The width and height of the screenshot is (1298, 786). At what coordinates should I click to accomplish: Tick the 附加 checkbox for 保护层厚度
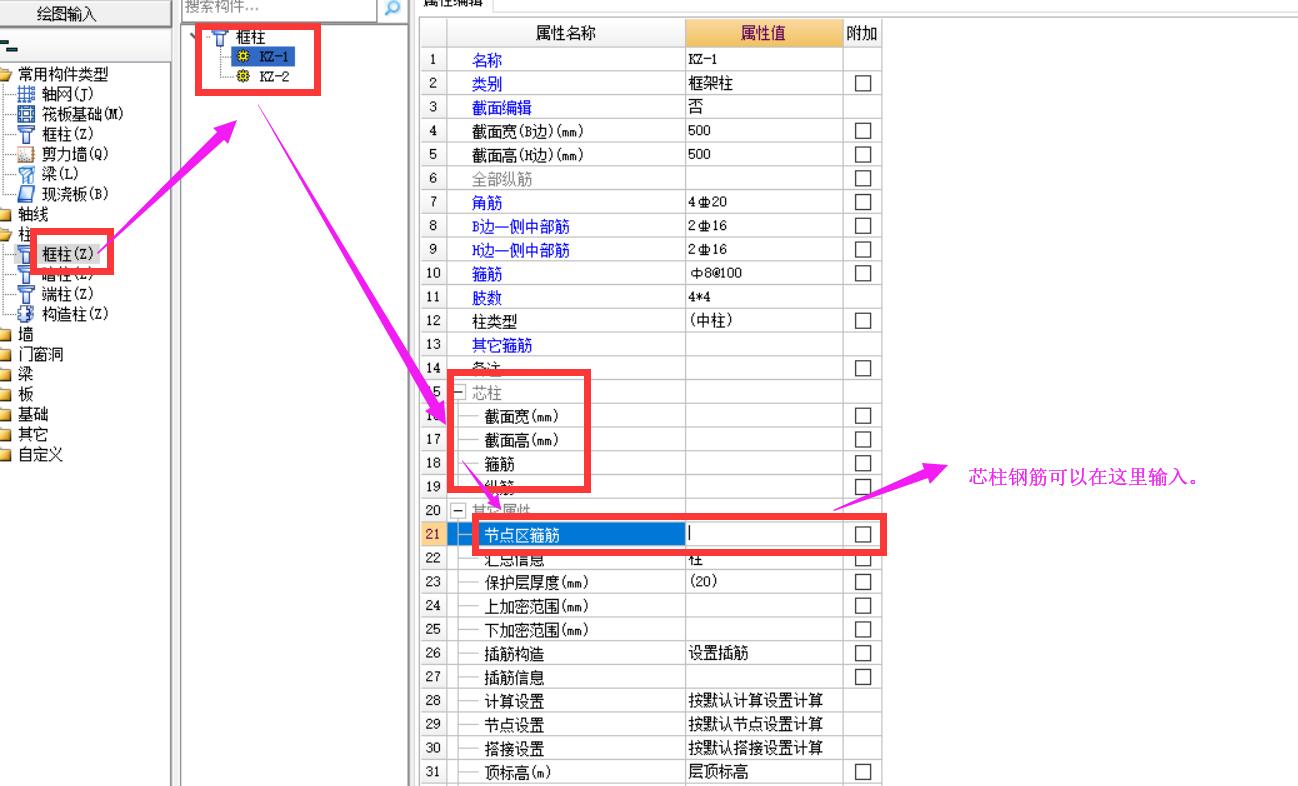point(863,582)
